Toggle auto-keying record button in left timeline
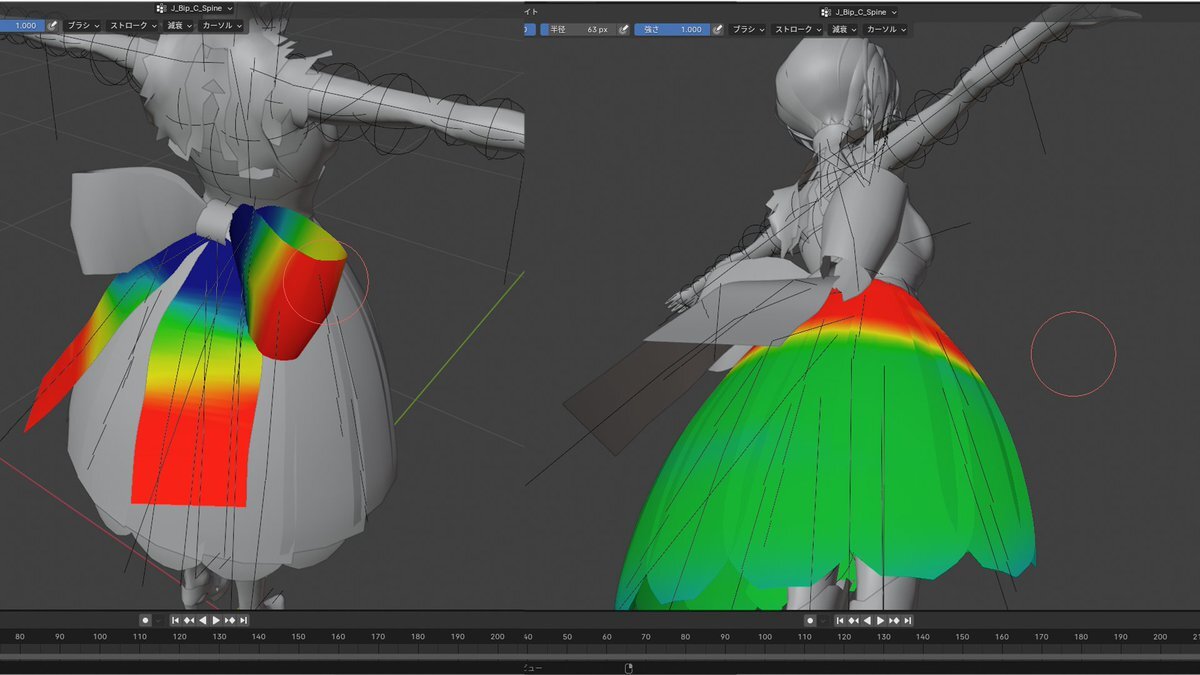 (145, 620)
